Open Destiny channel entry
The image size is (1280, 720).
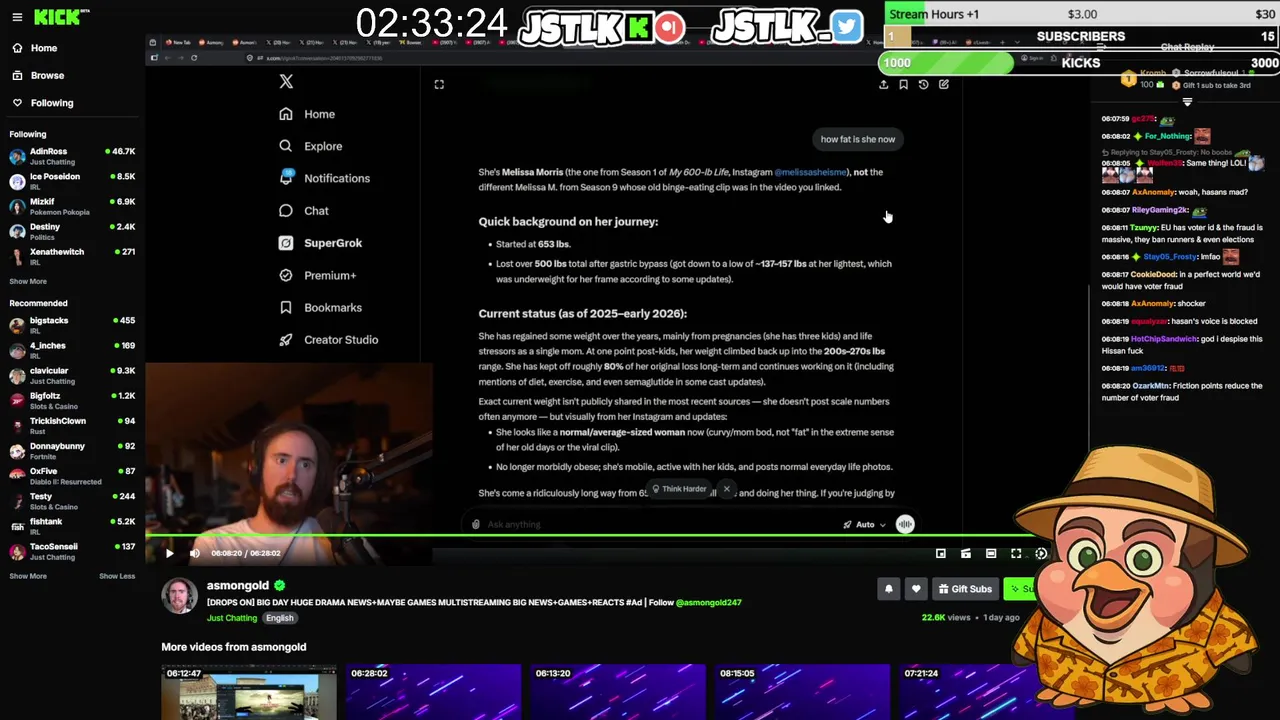click(72, 231)
